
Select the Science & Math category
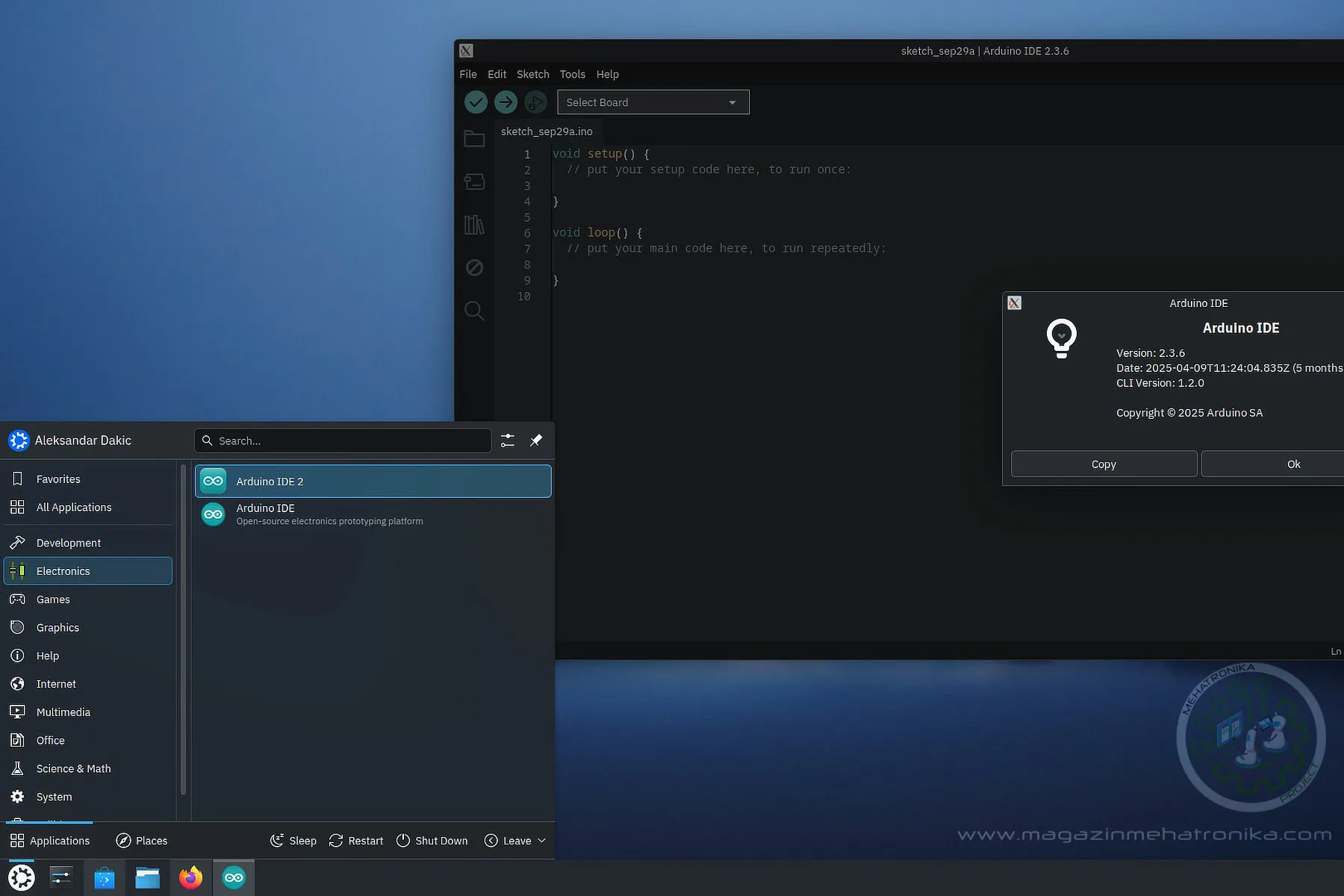[x=88, y=768]
